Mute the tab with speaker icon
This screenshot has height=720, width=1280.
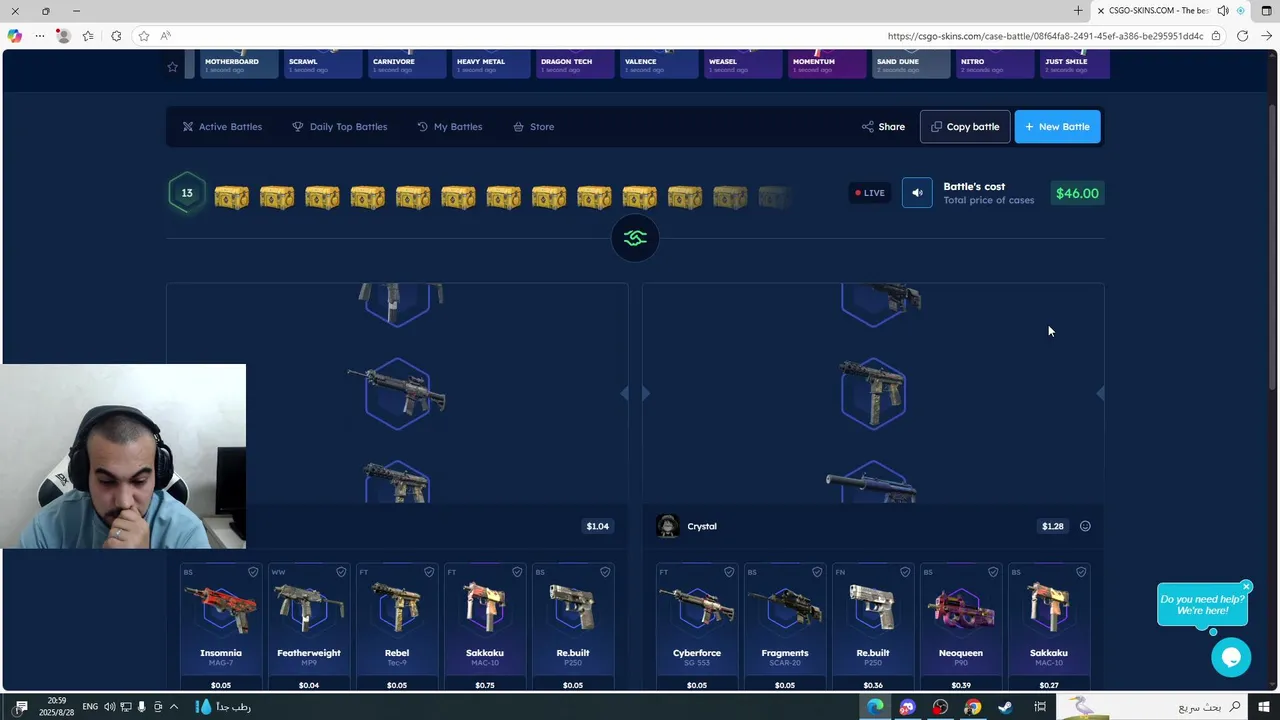[1223, 11]
